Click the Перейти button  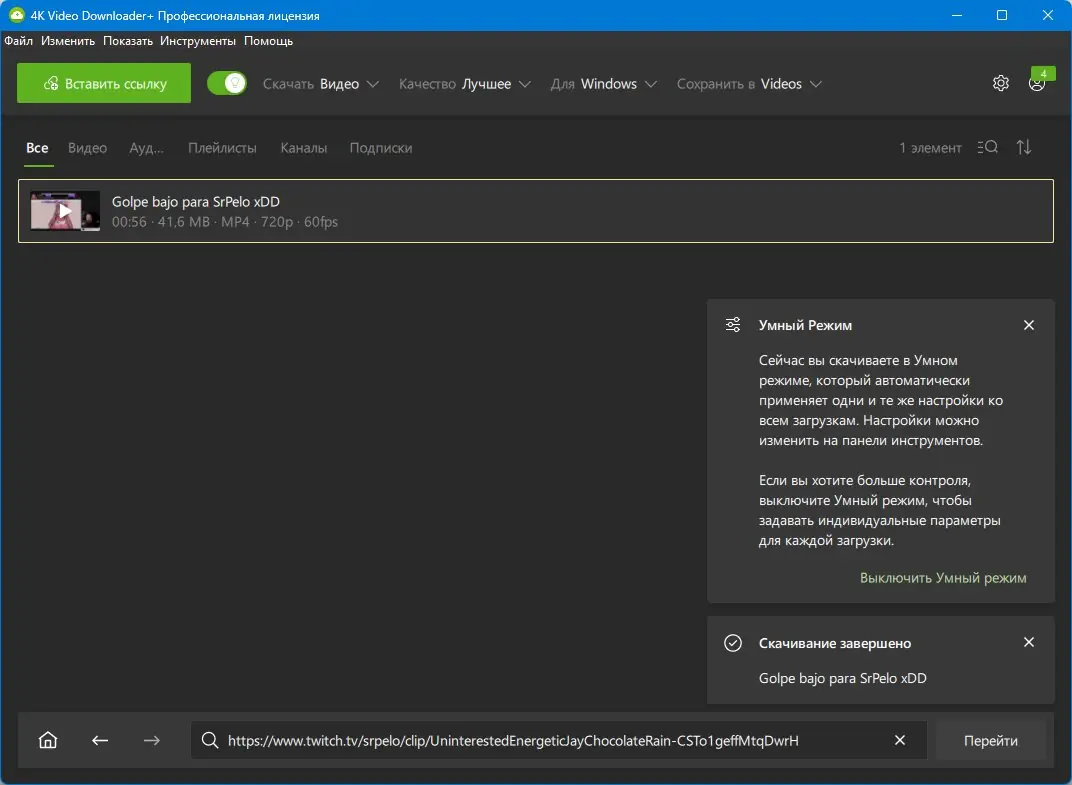click(991, 741)
